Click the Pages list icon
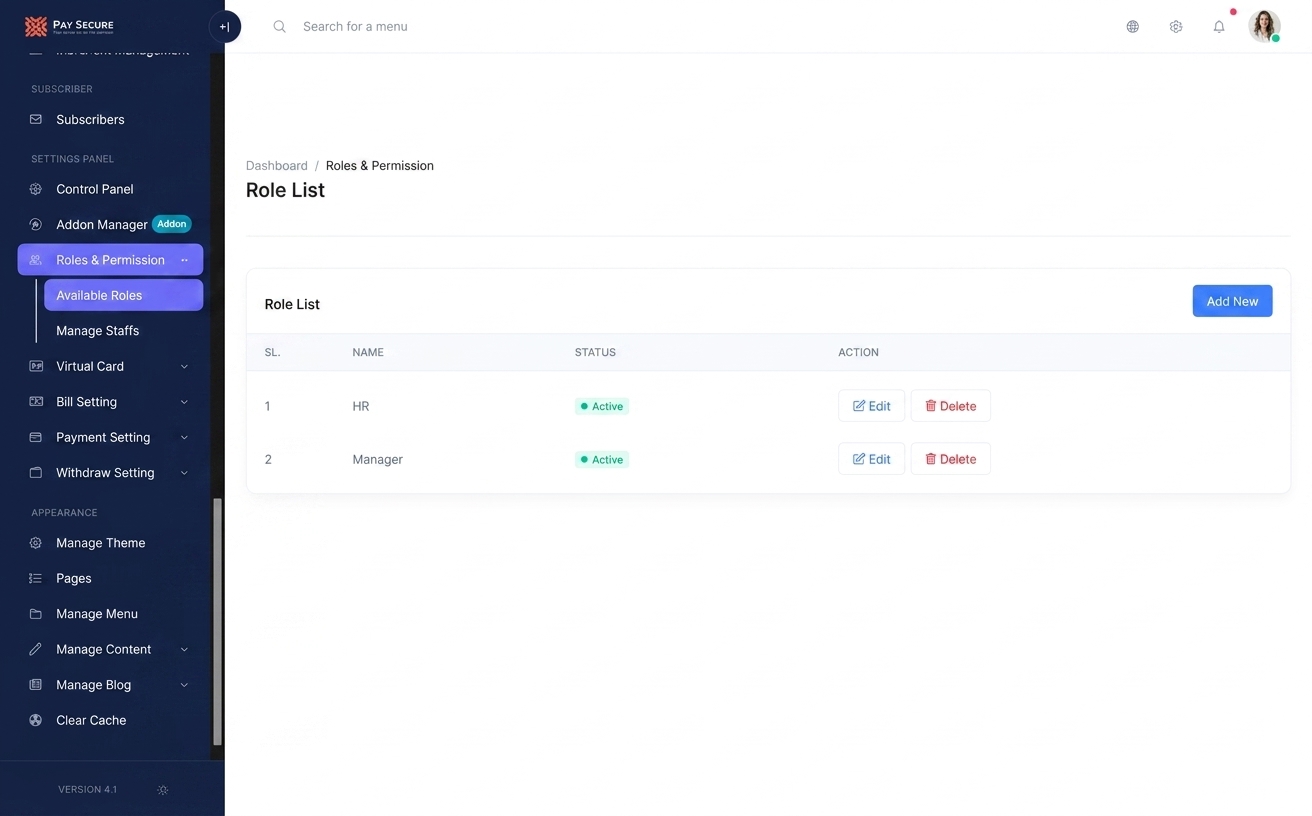 pyautogui.click(x=36, y=578)
